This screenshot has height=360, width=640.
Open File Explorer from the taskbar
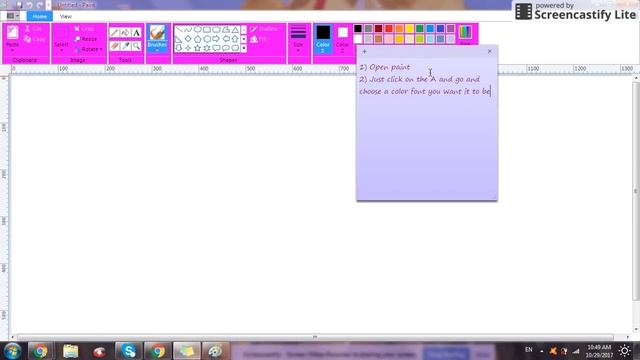[70, 351]
